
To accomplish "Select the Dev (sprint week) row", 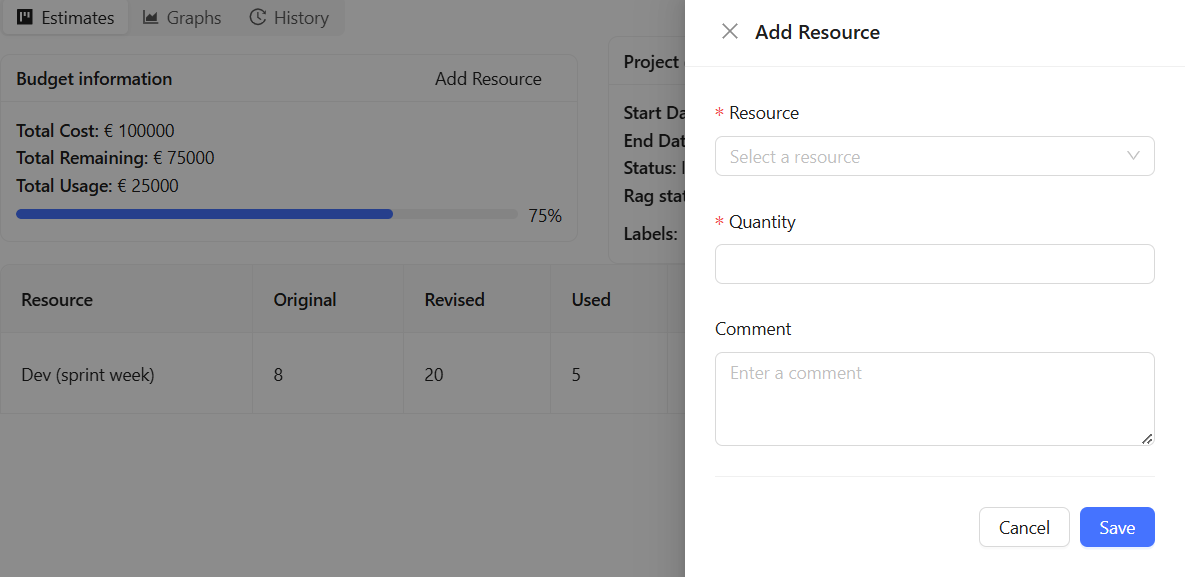I will pyautogui.click(x=88, y=375).
